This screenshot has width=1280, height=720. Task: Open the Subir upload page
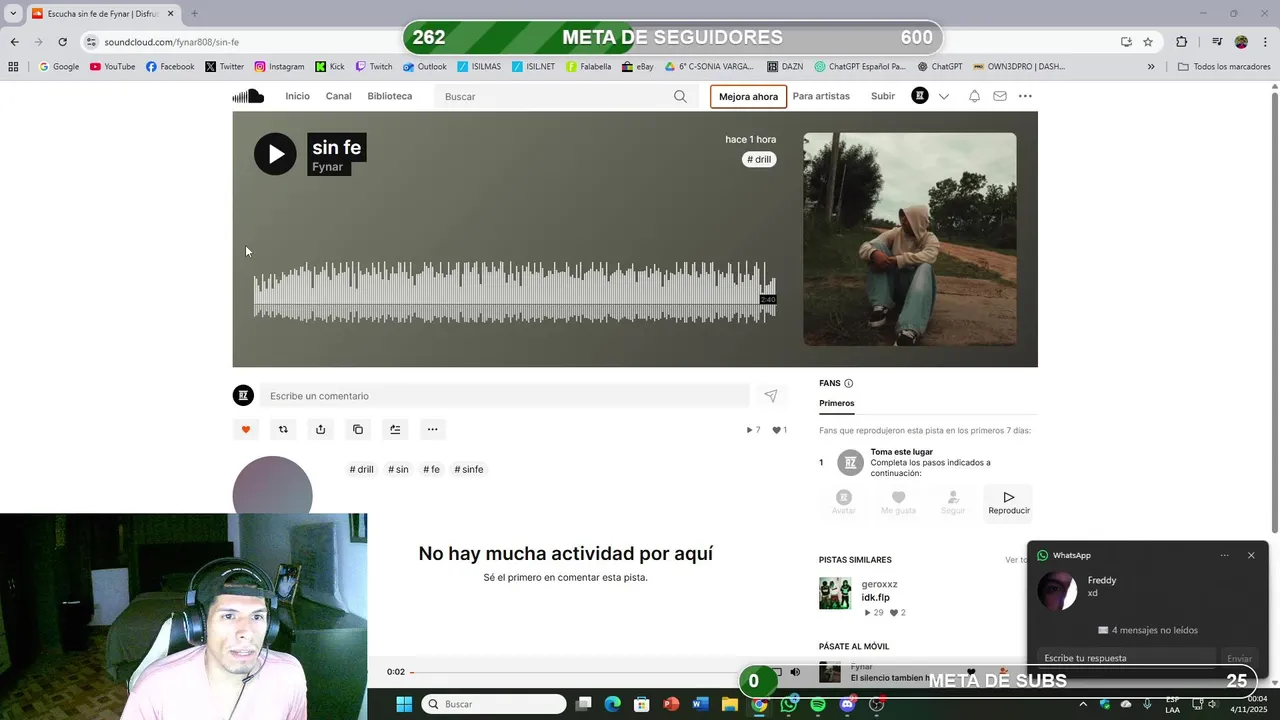coord(883,96)
